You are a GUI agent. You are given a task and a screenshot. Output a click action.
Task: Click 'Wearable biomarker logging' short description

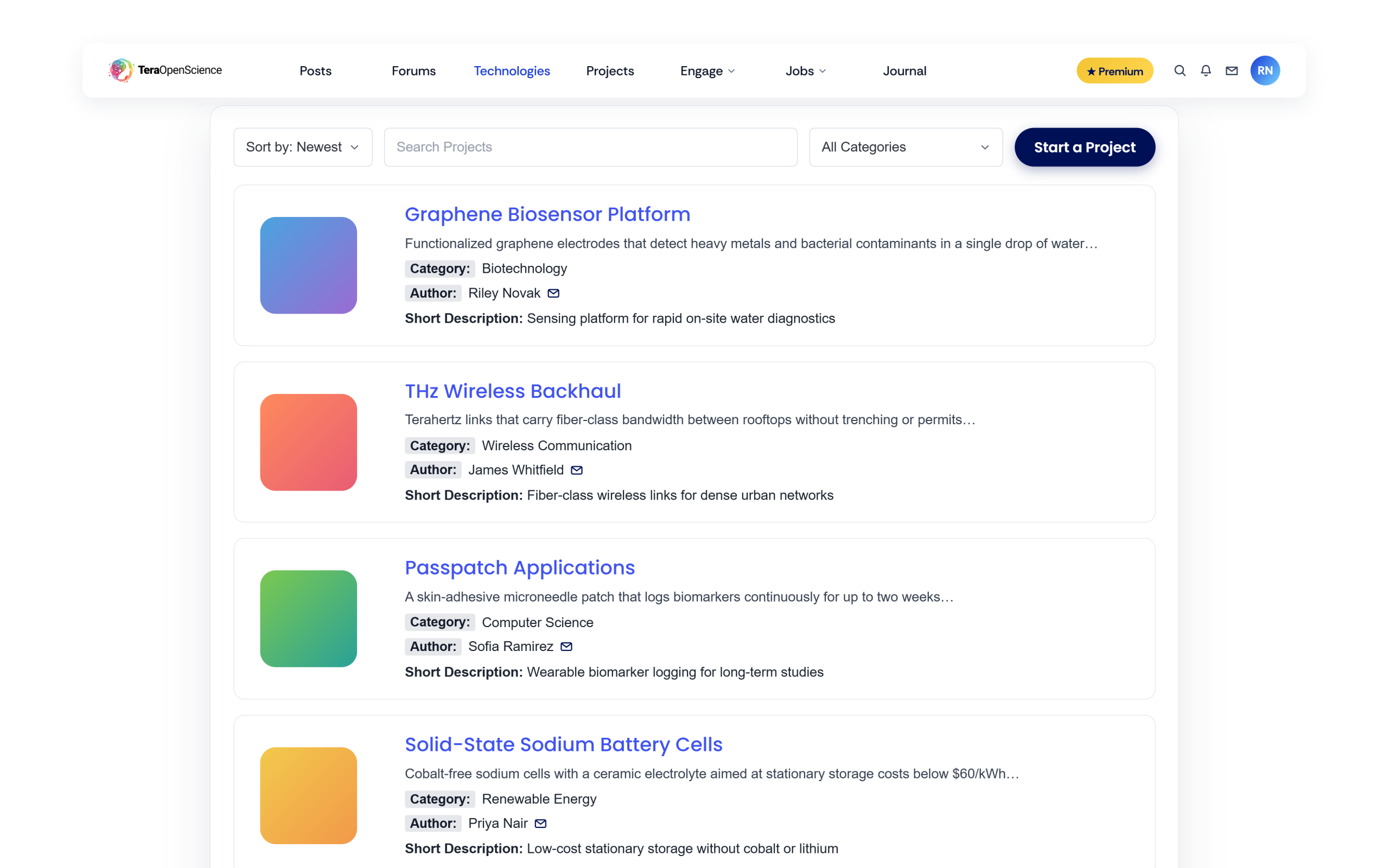point(675,672)
